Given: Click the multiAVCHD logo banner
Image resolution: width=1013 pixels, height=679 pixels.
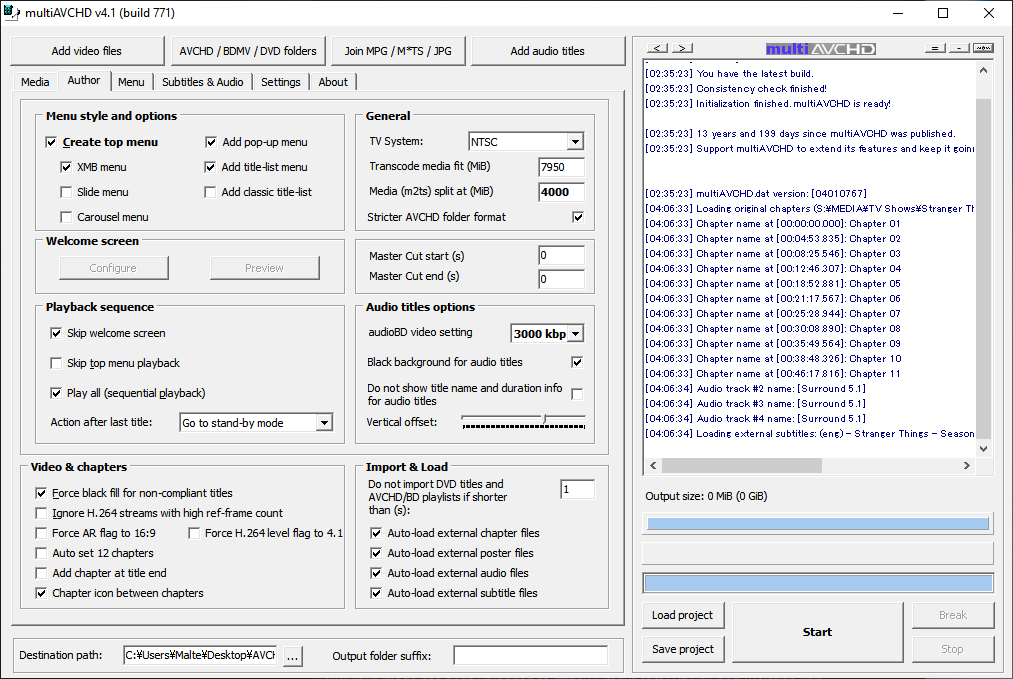Looking at the screenshot, I should (x=820, y=49).
